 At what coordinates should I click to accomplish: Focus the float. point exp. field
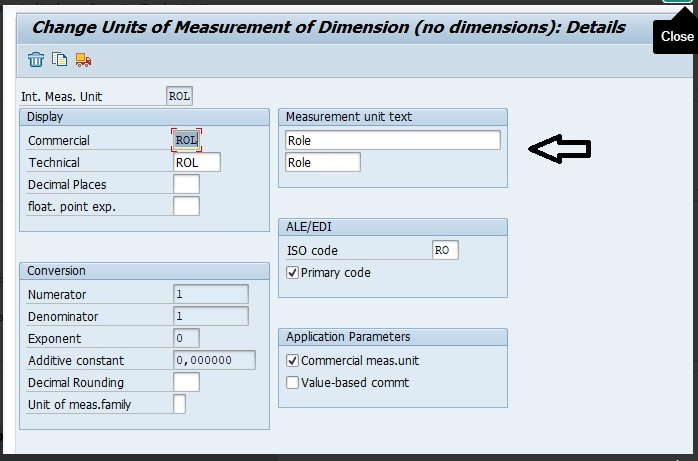(186, 206)
